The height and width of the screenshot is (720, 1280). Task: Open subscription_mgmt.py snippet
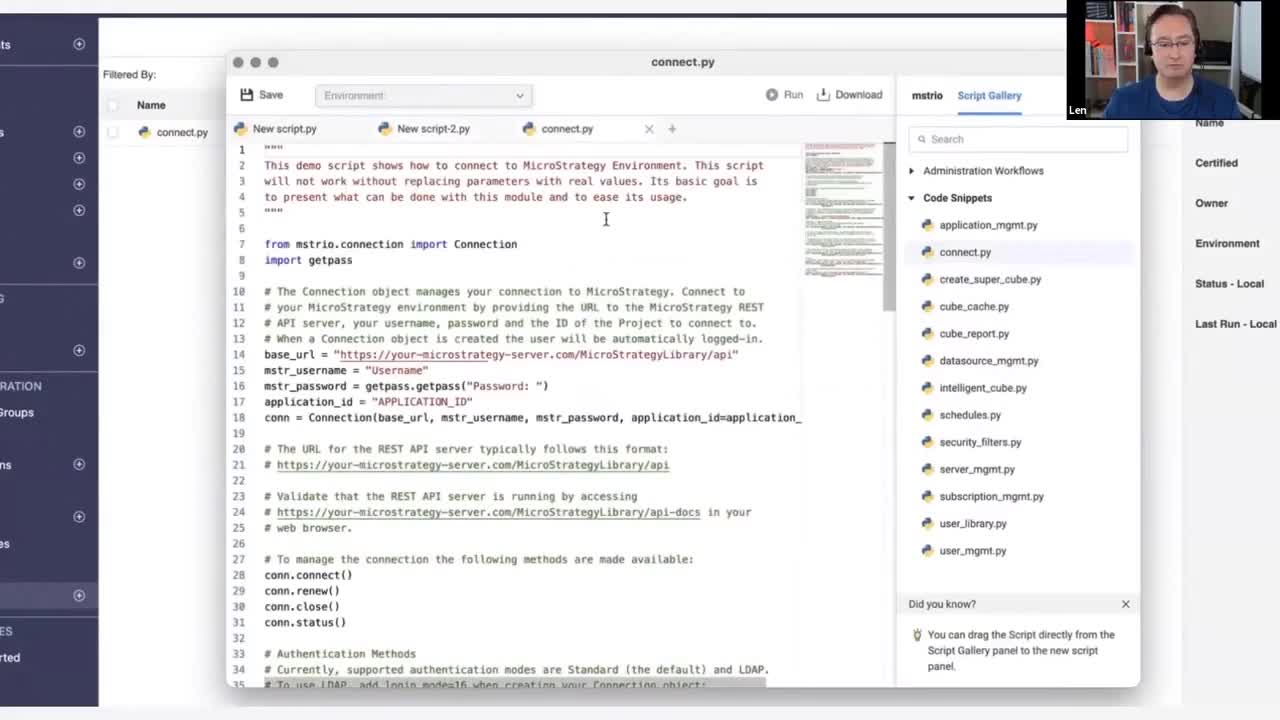coord(991,496)
